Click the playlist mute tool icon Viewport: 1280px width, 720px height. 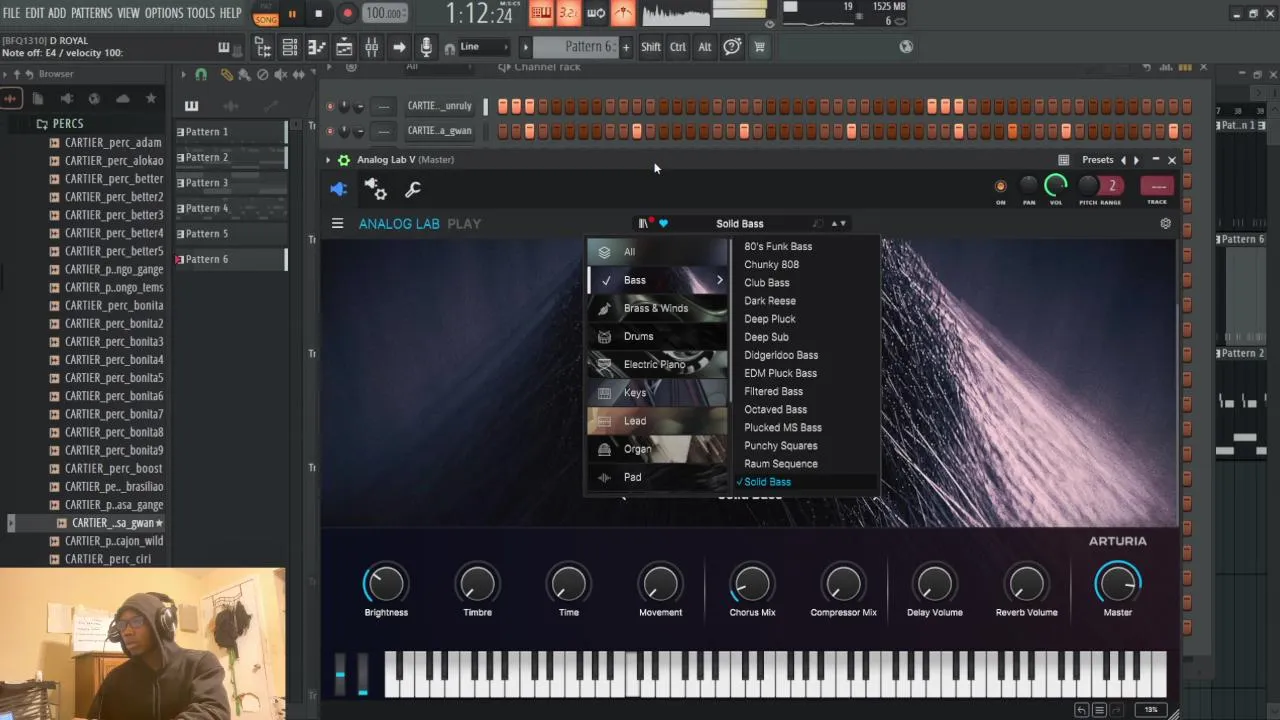click(280, 75)
